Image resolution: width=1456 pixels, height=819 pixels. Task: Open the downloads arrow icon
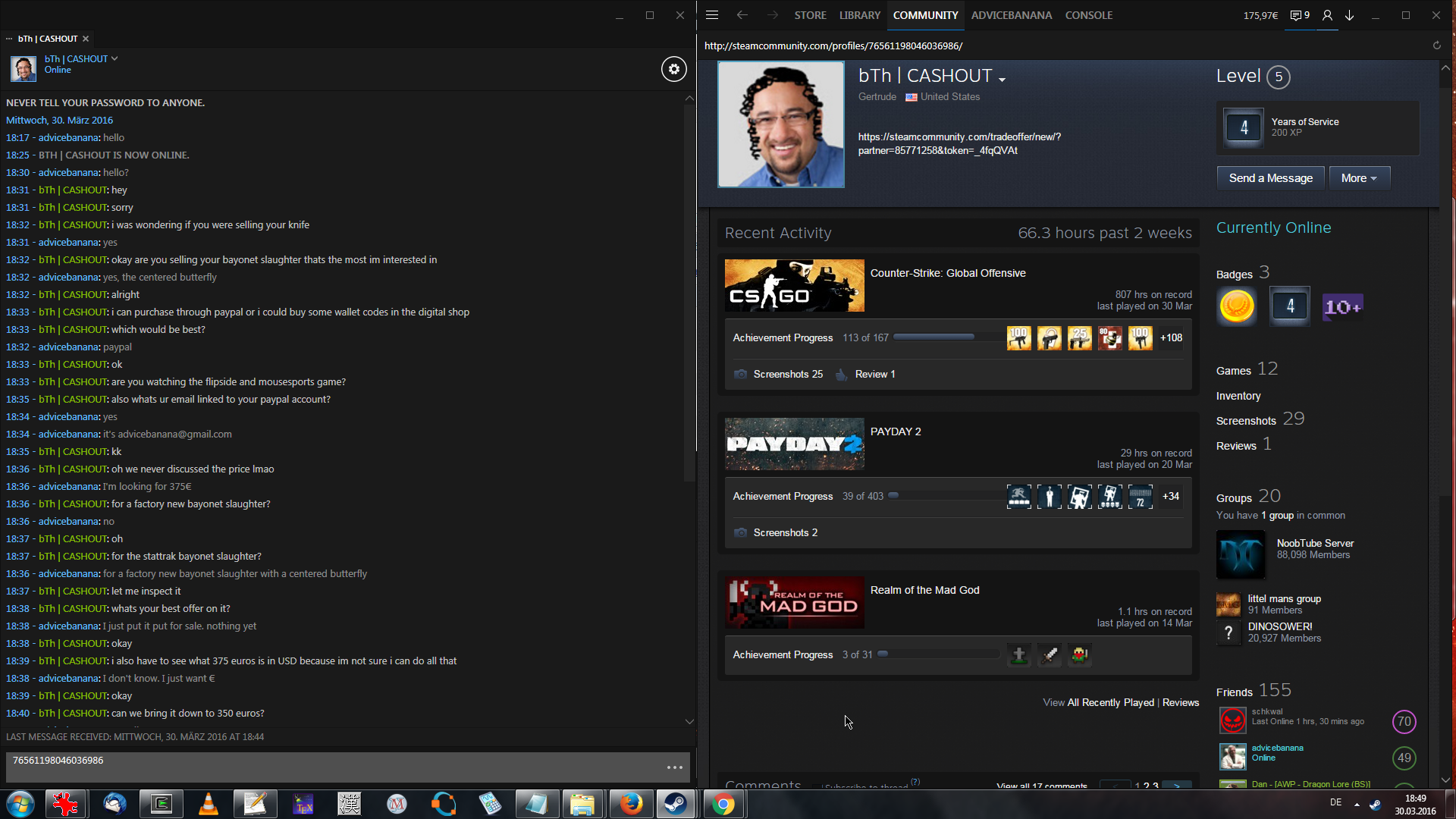point(1350,15)
